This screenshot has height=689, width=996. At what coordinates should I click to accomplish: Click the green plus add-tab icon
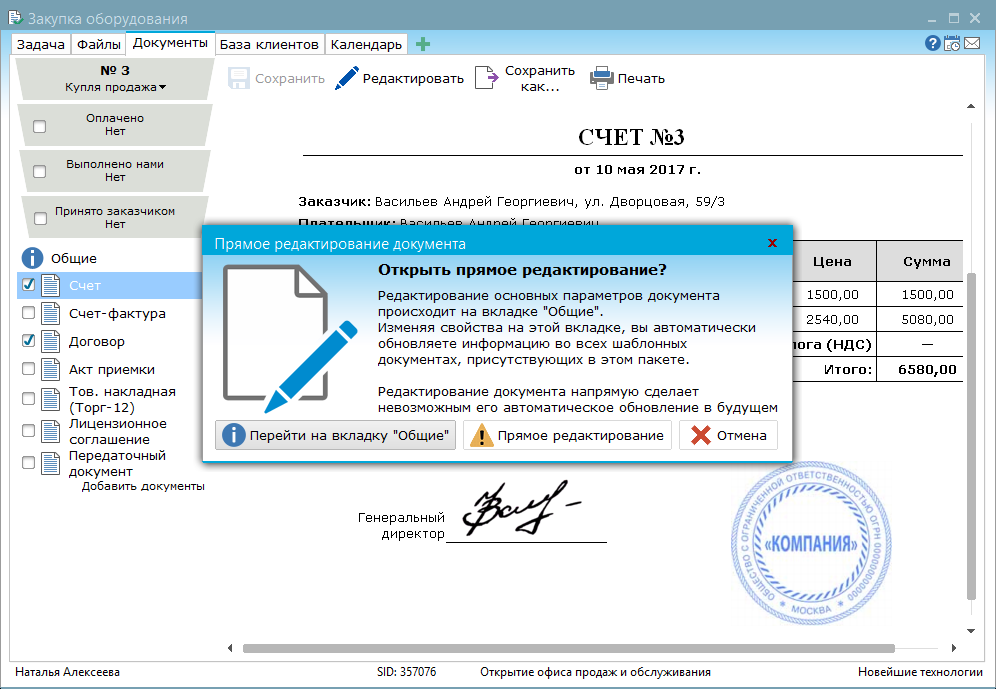(423, 44)
